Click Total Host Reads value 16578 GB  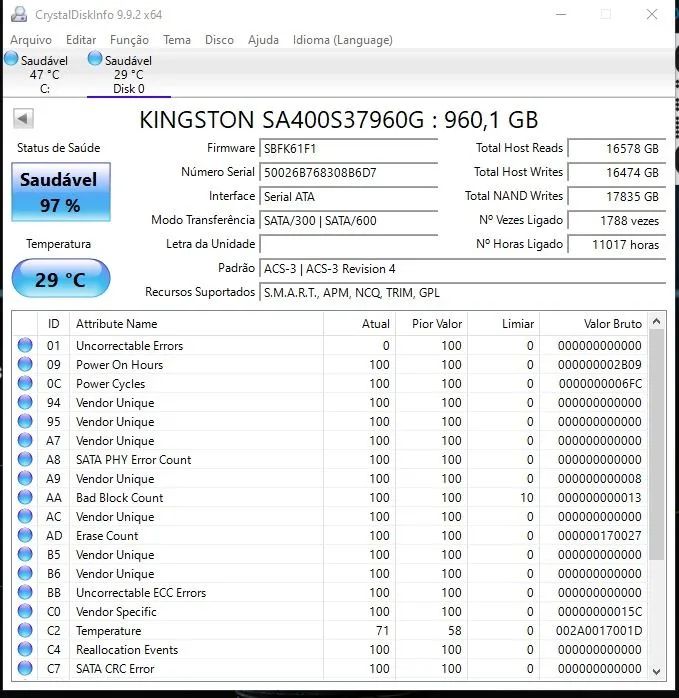(617, 149)
